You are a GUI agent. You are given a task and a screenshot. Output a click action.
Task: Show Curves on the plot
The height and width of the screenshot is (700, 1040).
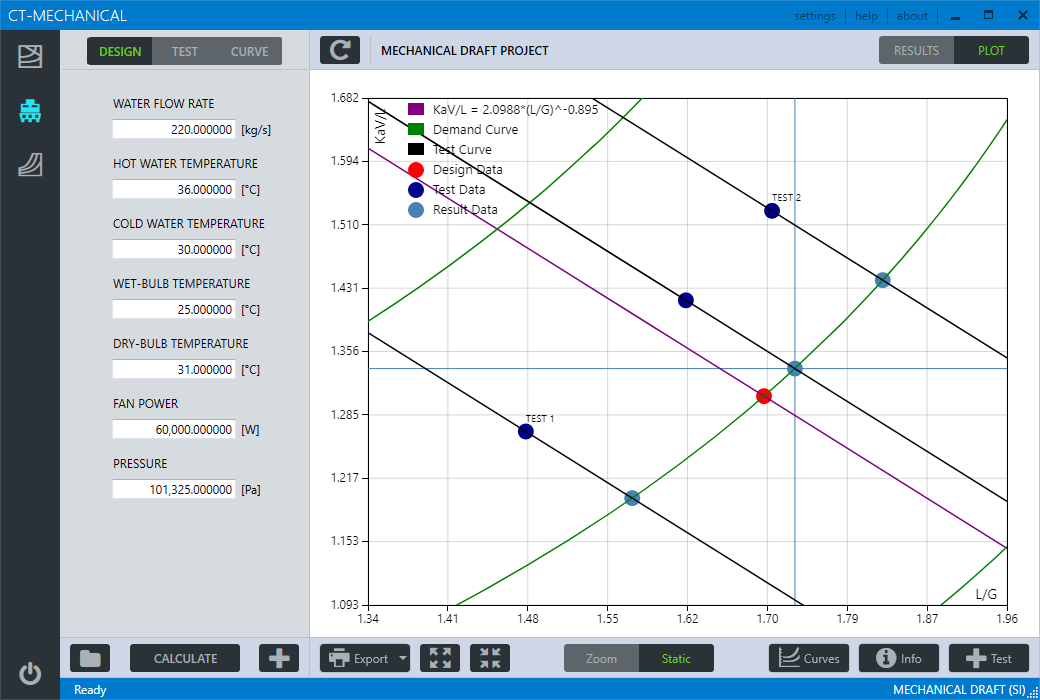(x=809, y=658)
